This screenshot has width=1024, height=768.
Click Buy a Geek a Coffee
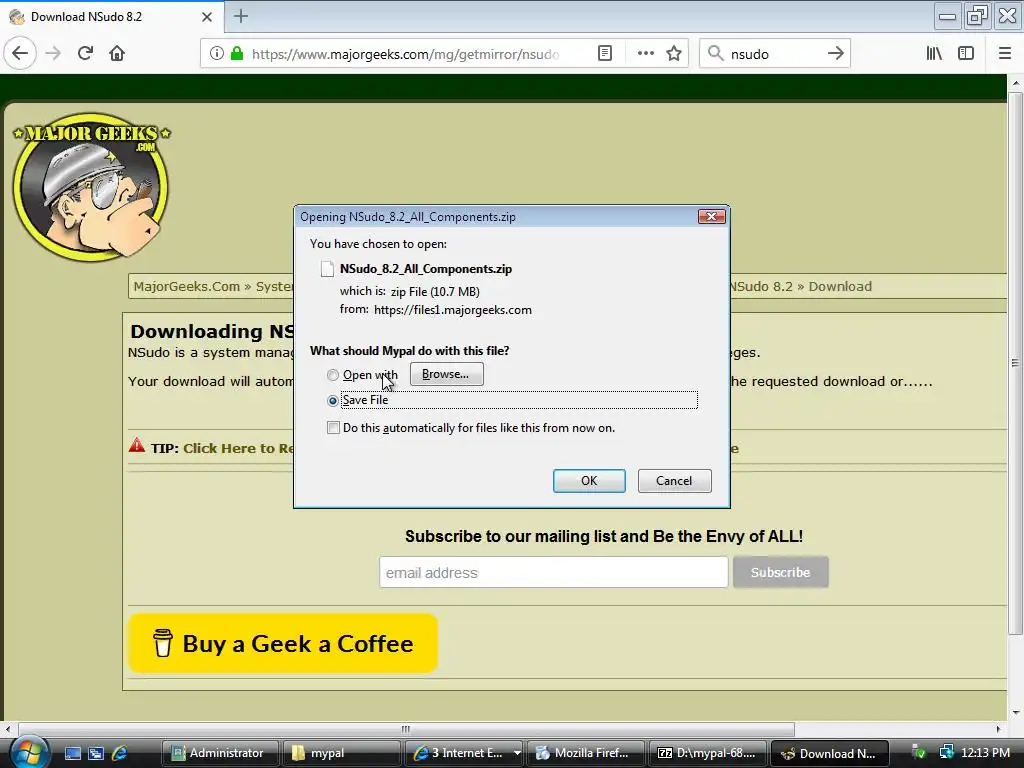283,643
